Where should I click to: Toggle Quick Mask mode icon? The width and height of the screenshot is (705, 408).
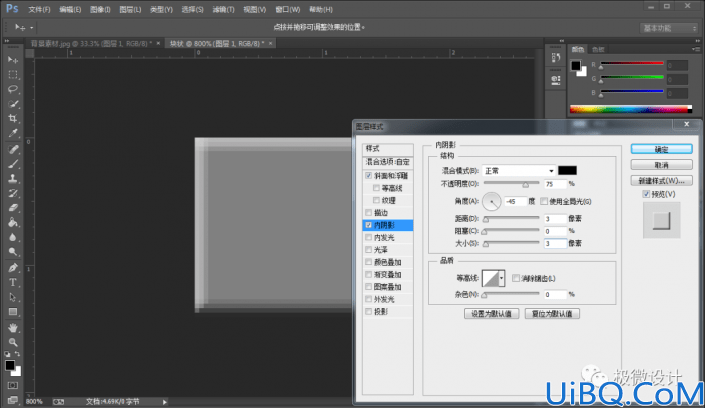13,386
